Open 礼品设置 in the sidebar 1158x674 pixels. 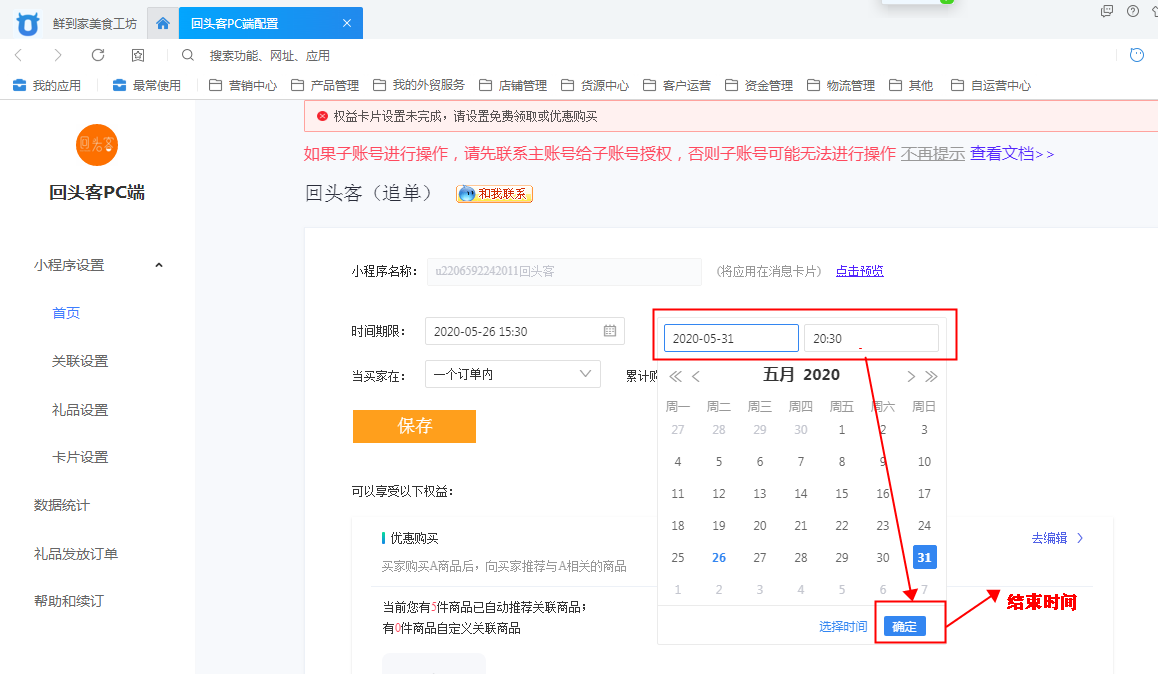pyautogui.click(x=80, y=410)
